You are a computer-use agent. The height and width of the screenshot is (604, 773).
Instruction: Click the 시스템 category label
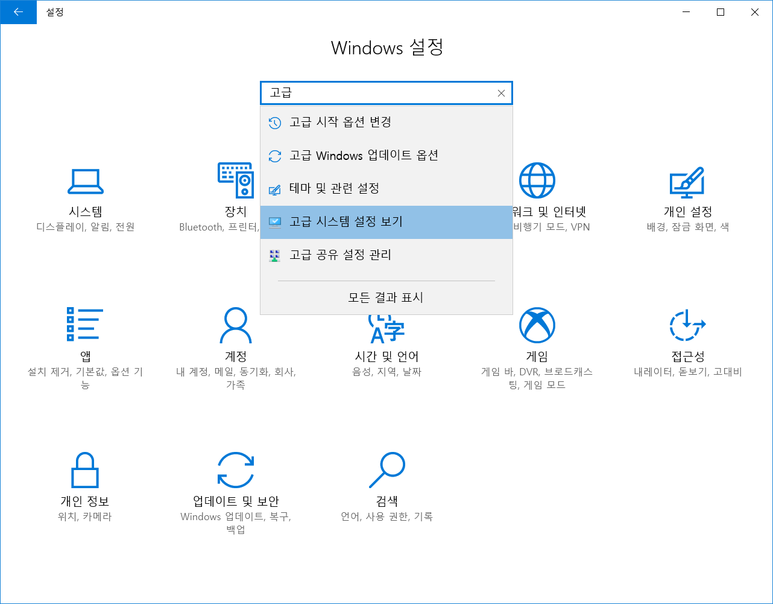coord(85,212)
